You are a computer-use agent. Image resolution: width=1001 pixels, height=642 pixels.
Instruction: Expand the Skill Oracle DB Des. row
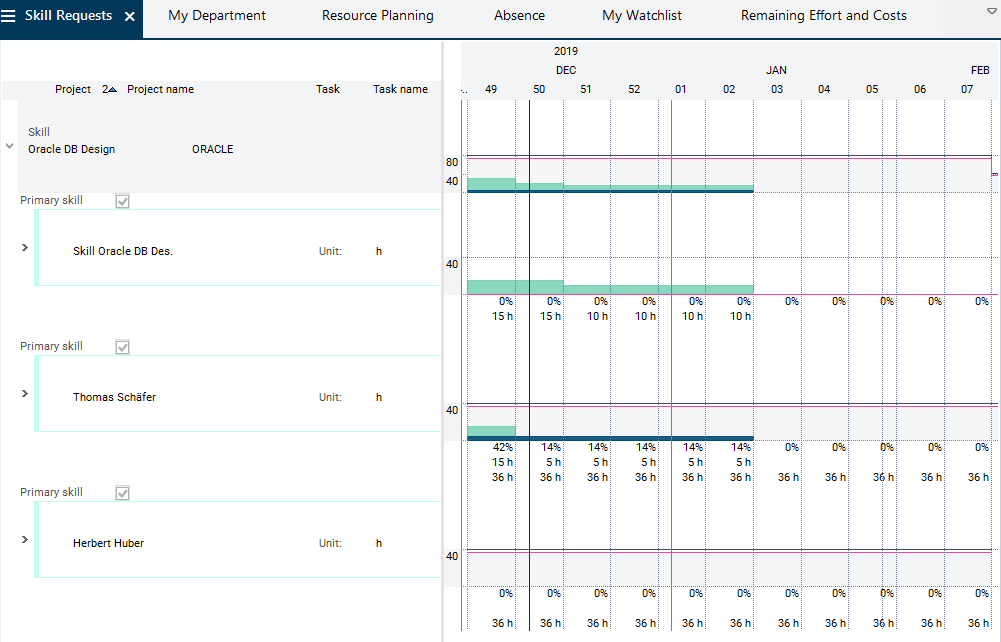click(25, 247)
